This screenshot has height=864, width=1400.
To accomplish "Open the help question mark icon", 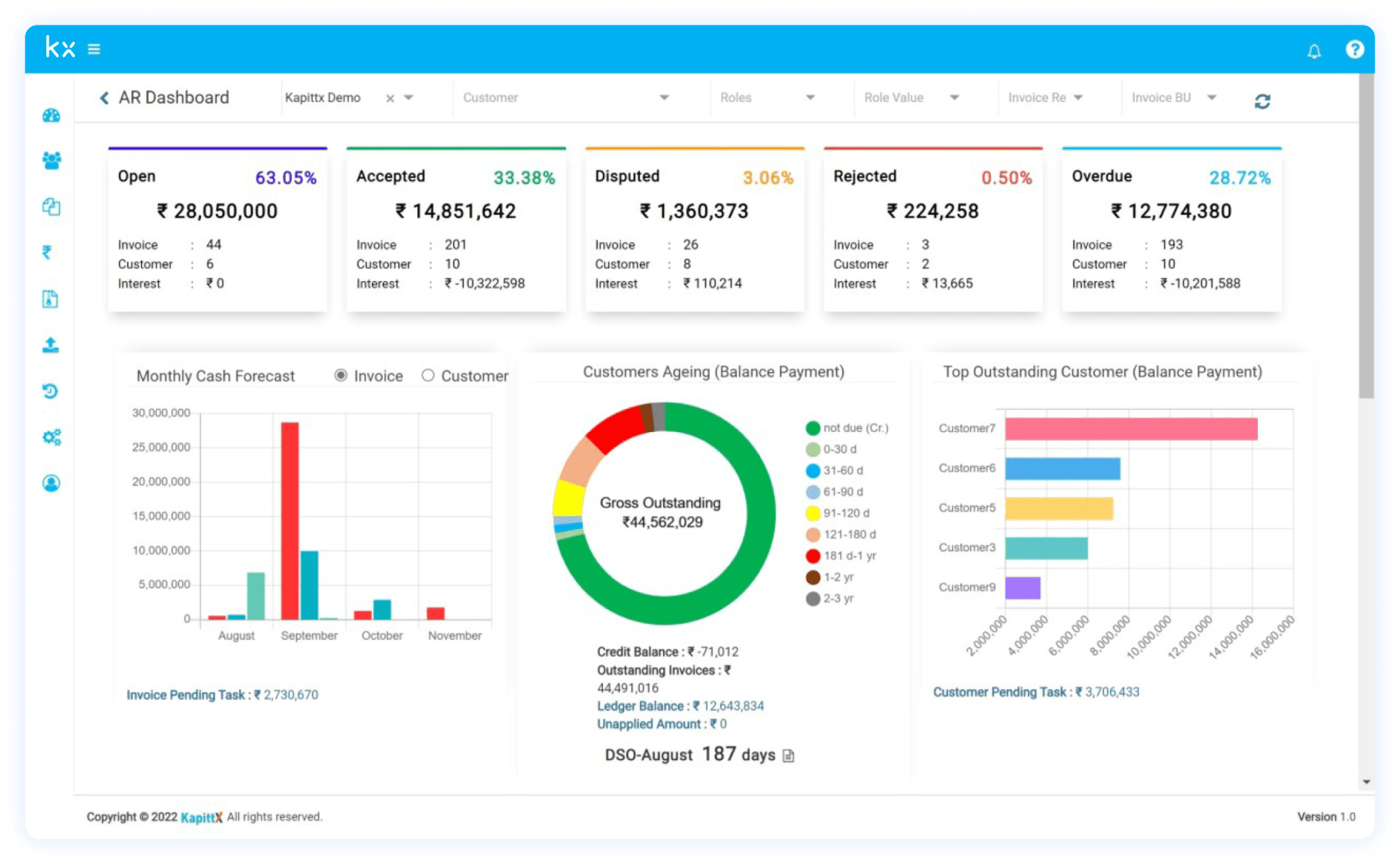I will point(1354,49).
